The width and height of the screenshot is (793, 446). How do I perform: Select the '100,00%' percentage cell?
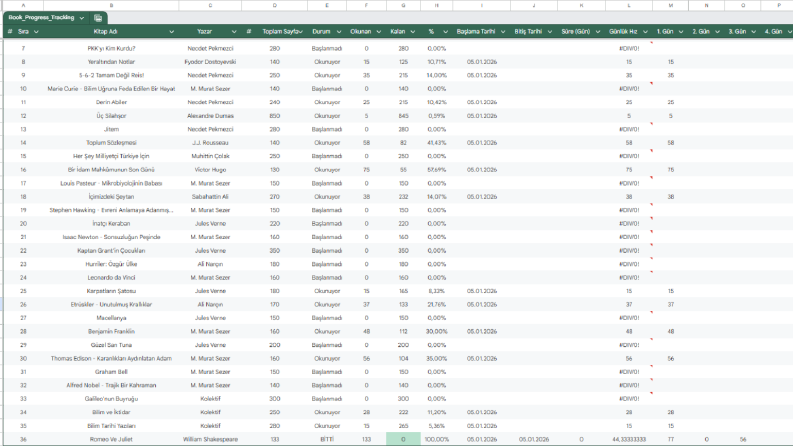coord(436,439)
